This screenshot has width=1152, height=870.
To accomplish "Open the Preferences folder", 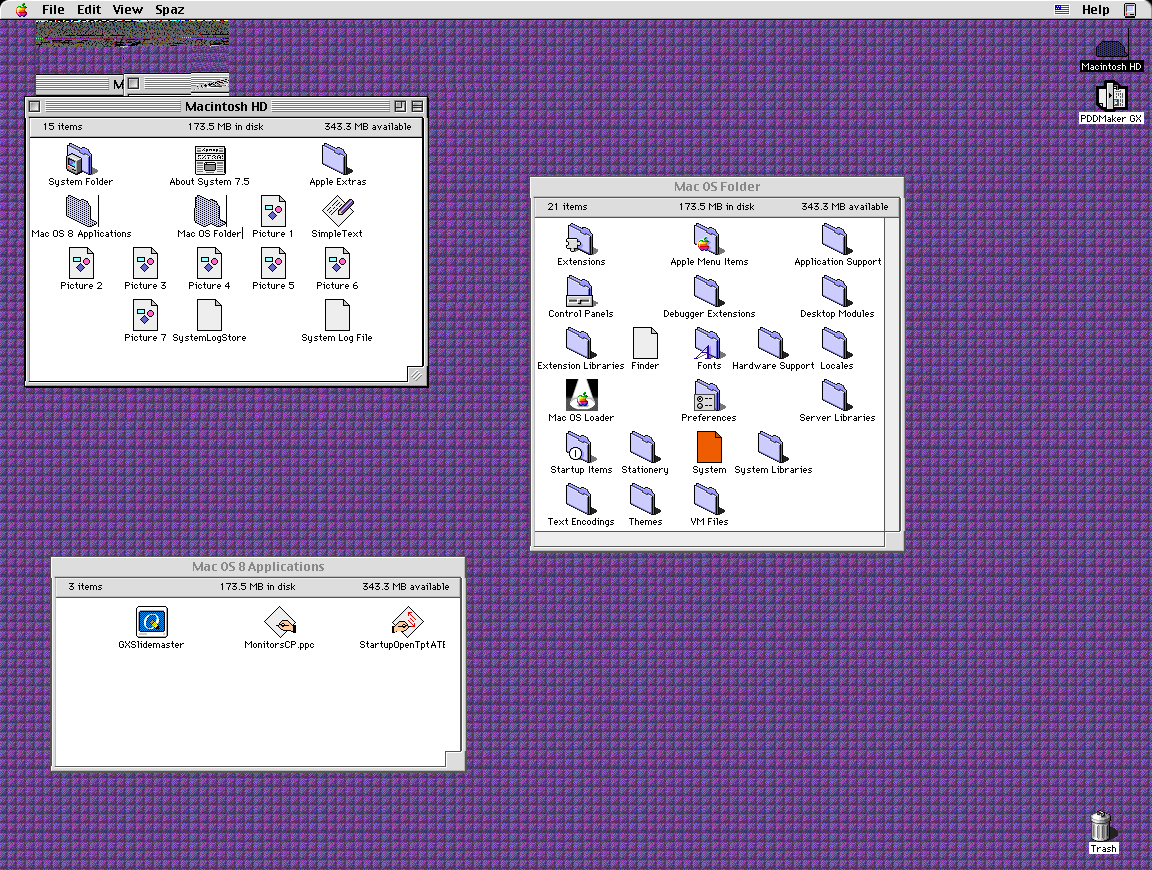I will coord(708,396).
